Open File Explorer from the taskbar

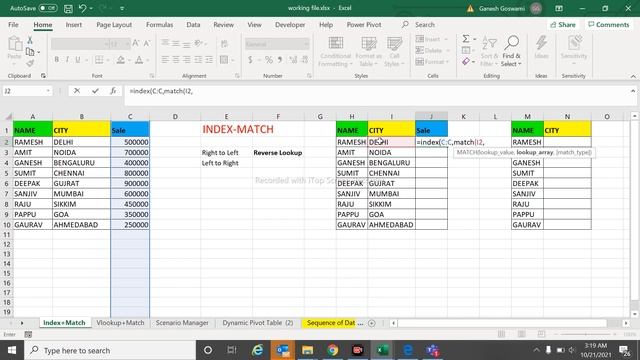[x=307, y=350]
